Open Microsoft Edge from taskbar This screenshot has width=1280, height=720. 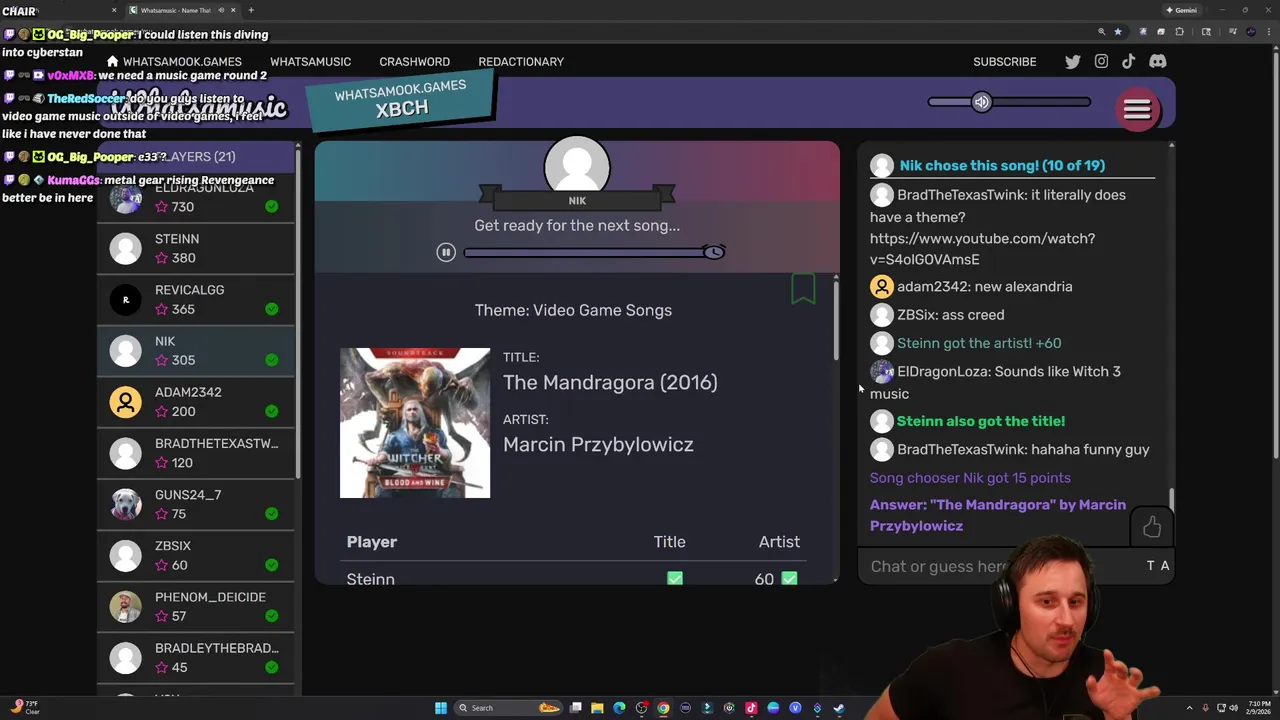pos(619,708)
